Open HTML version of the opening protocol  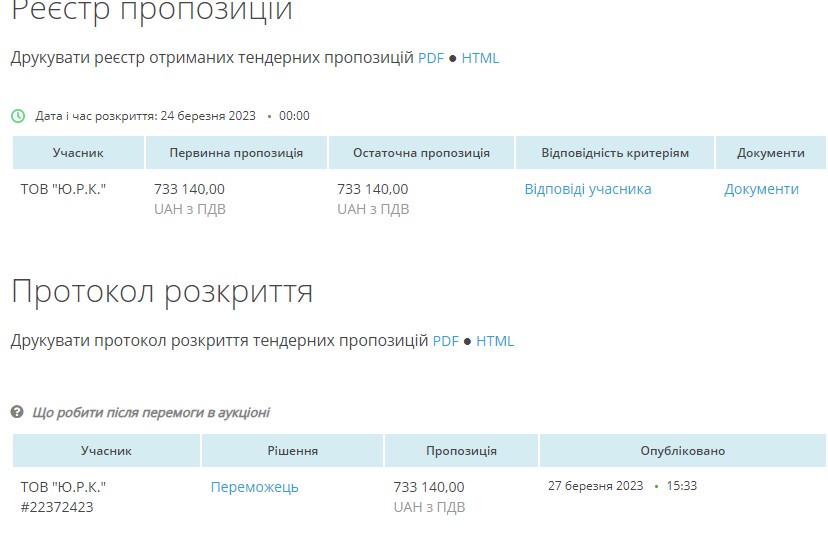click(495, 341)
